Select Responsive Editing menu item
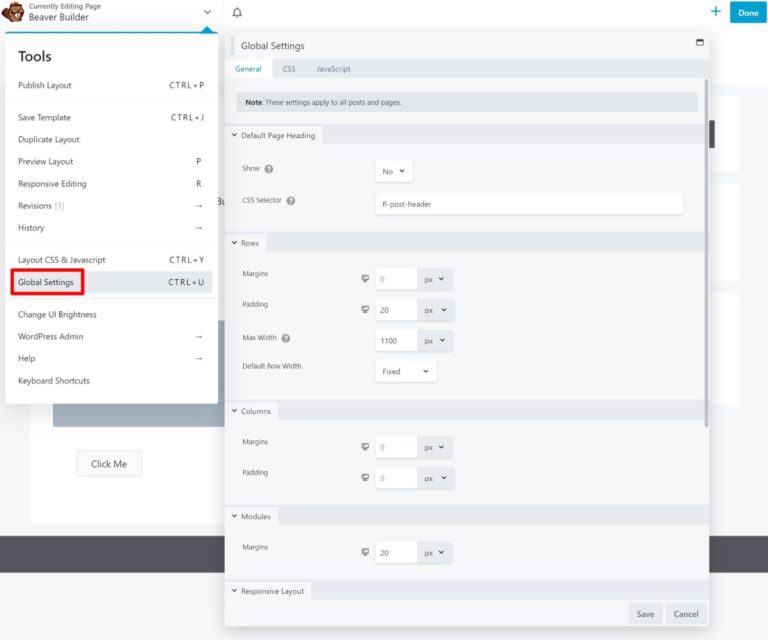 tap(111, 184)
